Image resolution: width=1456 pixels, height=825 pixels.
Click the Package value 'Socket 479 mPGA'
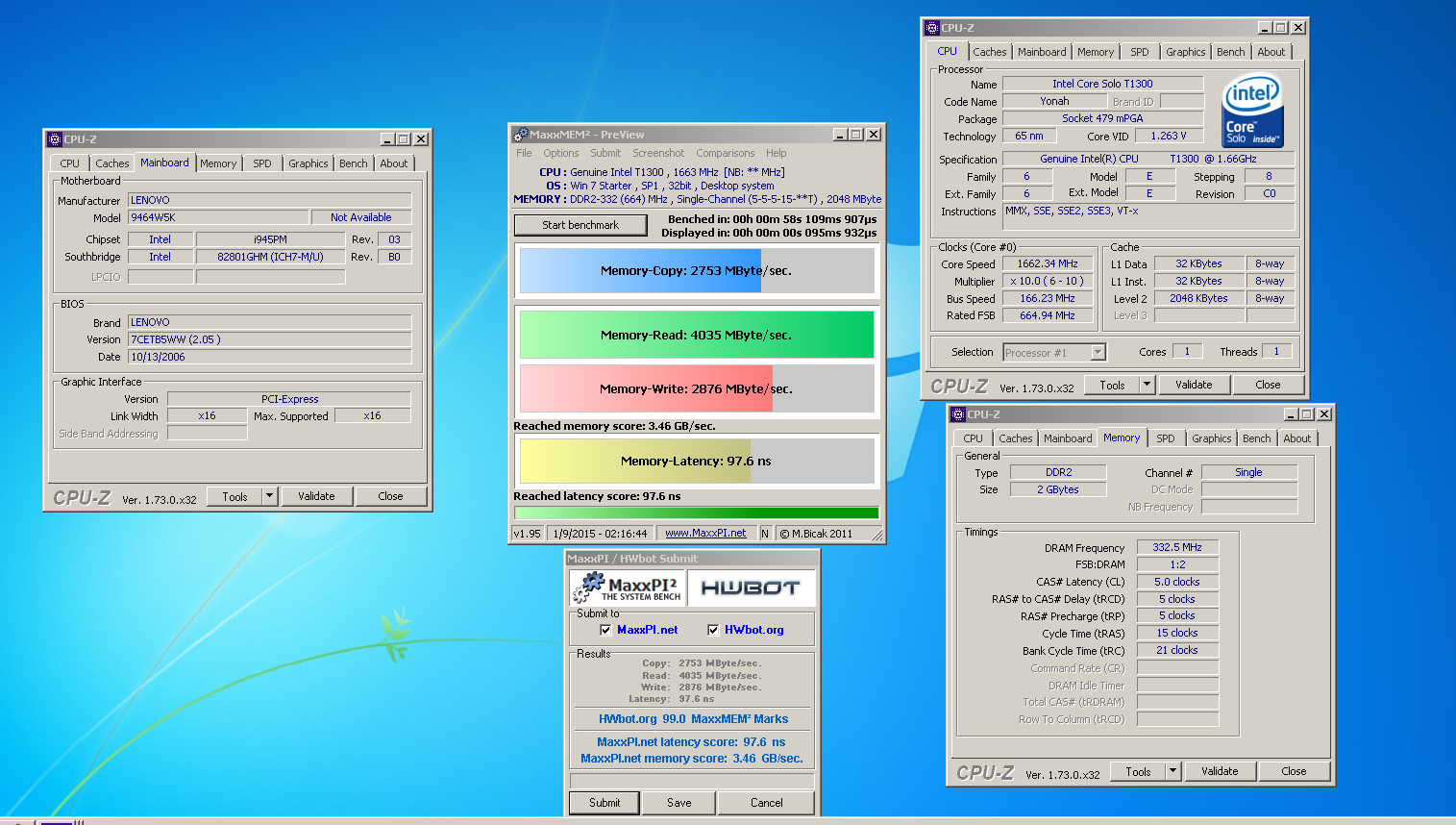(1102, 118)
